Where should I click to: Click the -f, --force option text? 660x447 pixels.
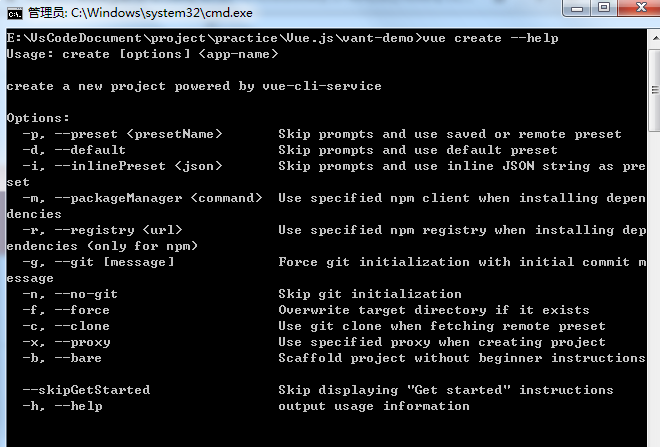66,310
